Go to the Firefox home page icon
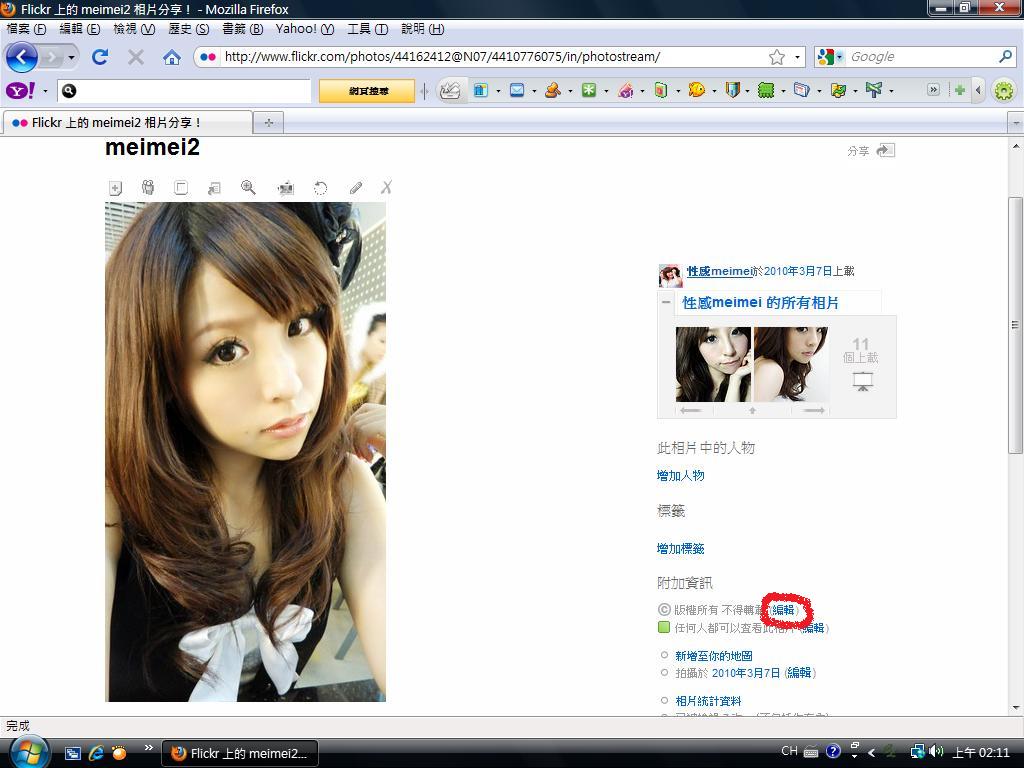Screen dimensions: 1024x768 (x=172, y=57)
